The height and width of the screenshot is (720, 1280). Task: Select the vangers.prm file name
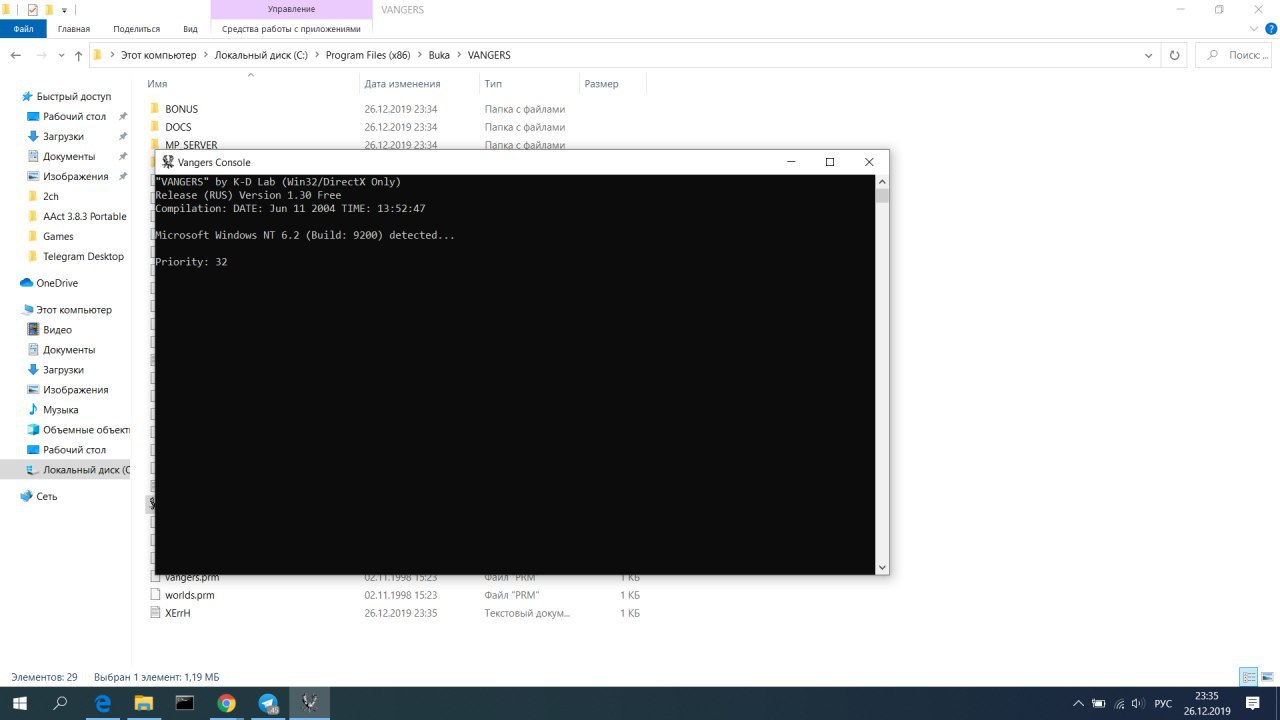(192, 578)
